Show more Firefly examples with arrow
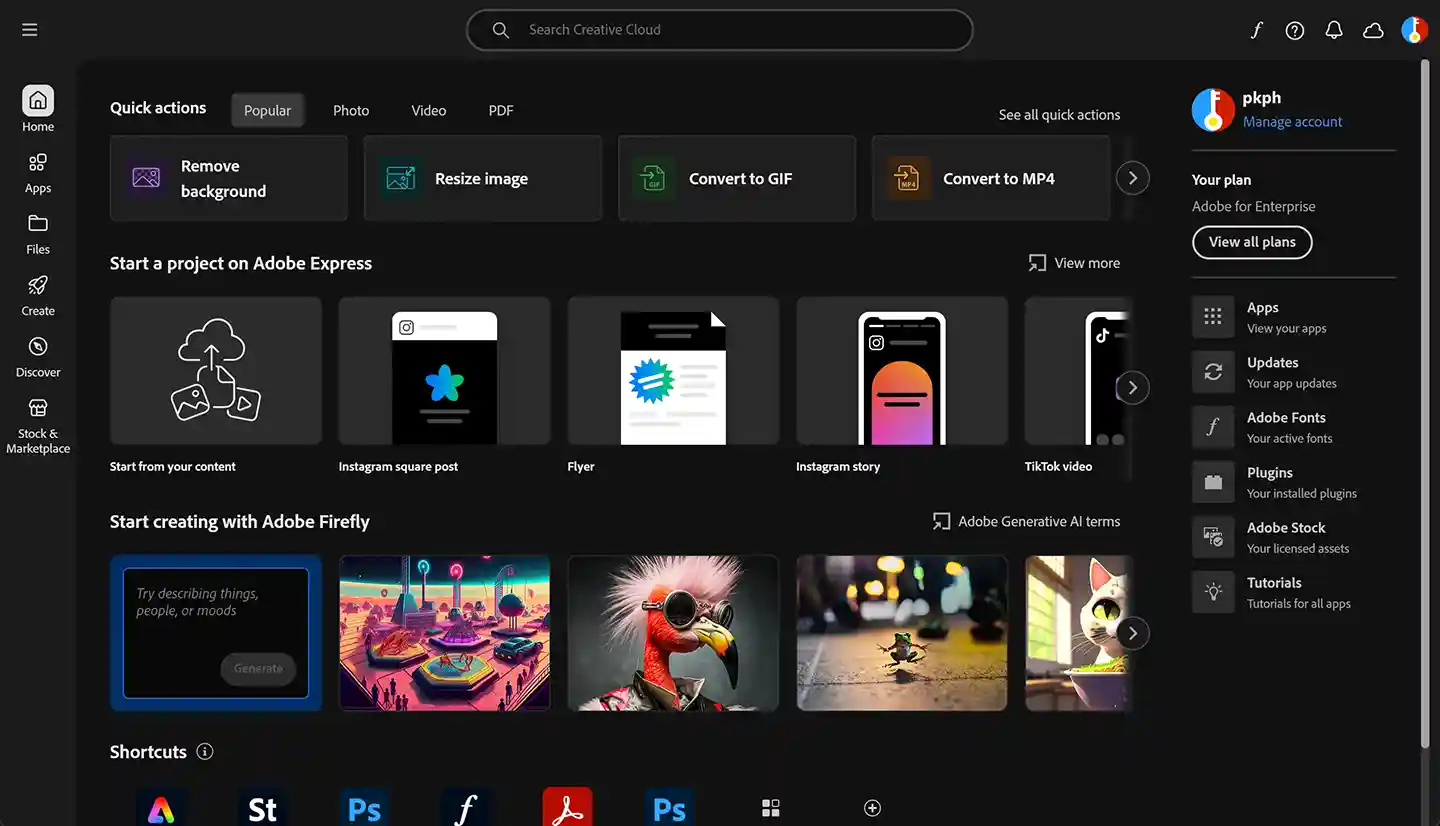 click(x=1132, y=633)
